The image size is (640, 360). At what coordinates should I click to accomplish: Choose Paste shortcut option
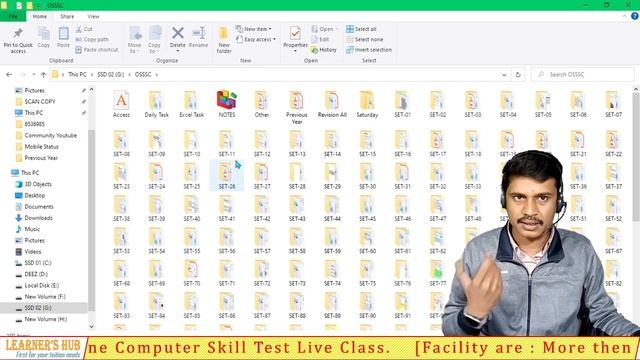(x=97, y=49)
